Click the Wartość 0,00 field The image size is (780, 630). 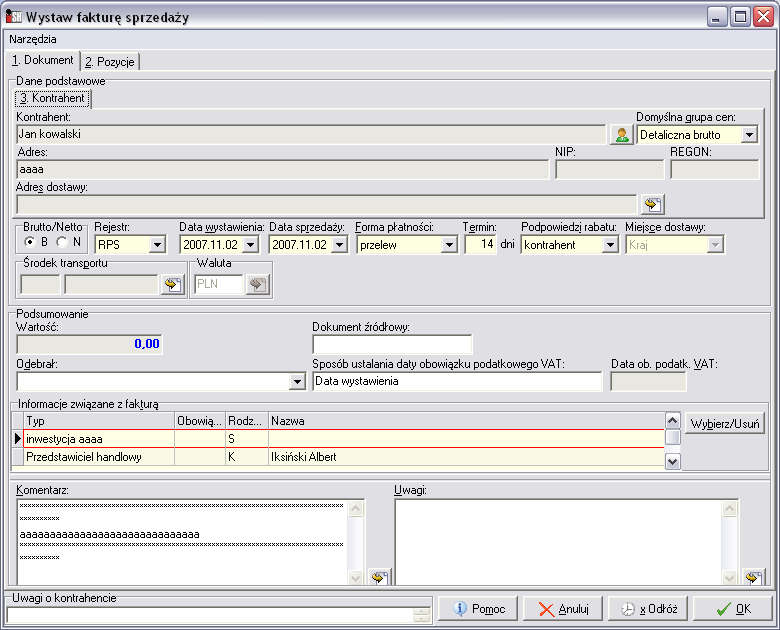[x=90, y=344]
